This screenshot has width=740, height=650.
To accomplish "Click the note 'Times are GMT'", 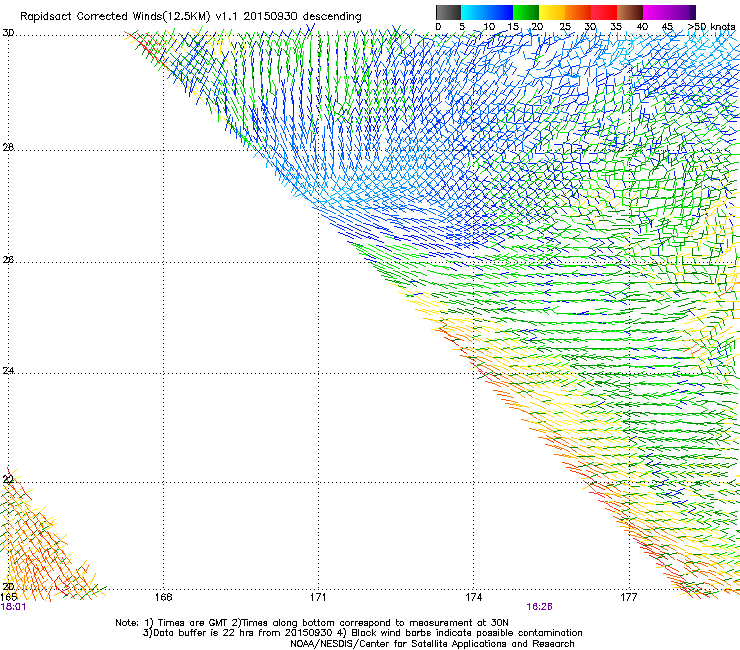I will pos(193,623).
